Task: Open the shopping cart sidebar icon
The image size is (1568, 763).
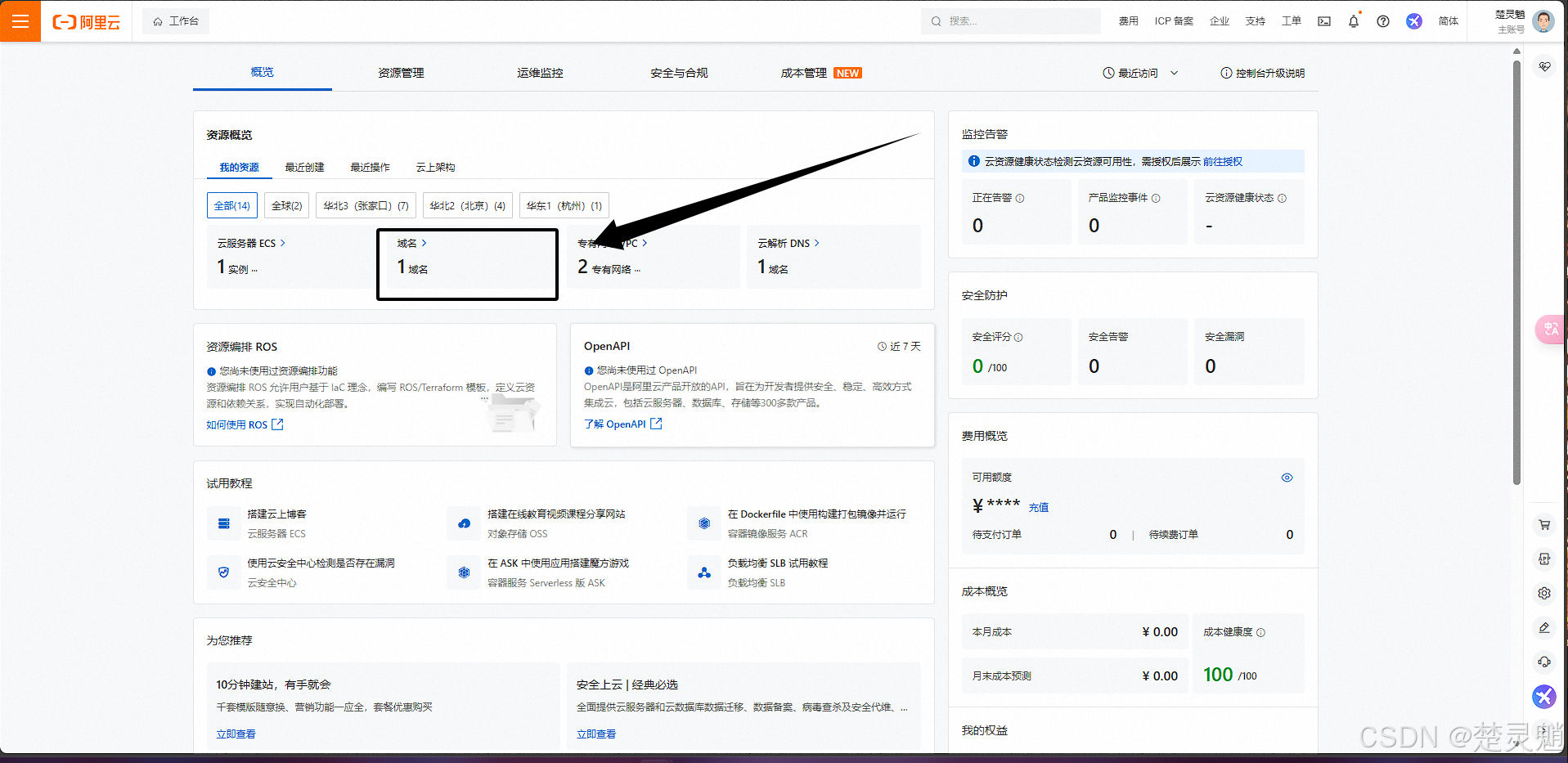Action: 1544,525
